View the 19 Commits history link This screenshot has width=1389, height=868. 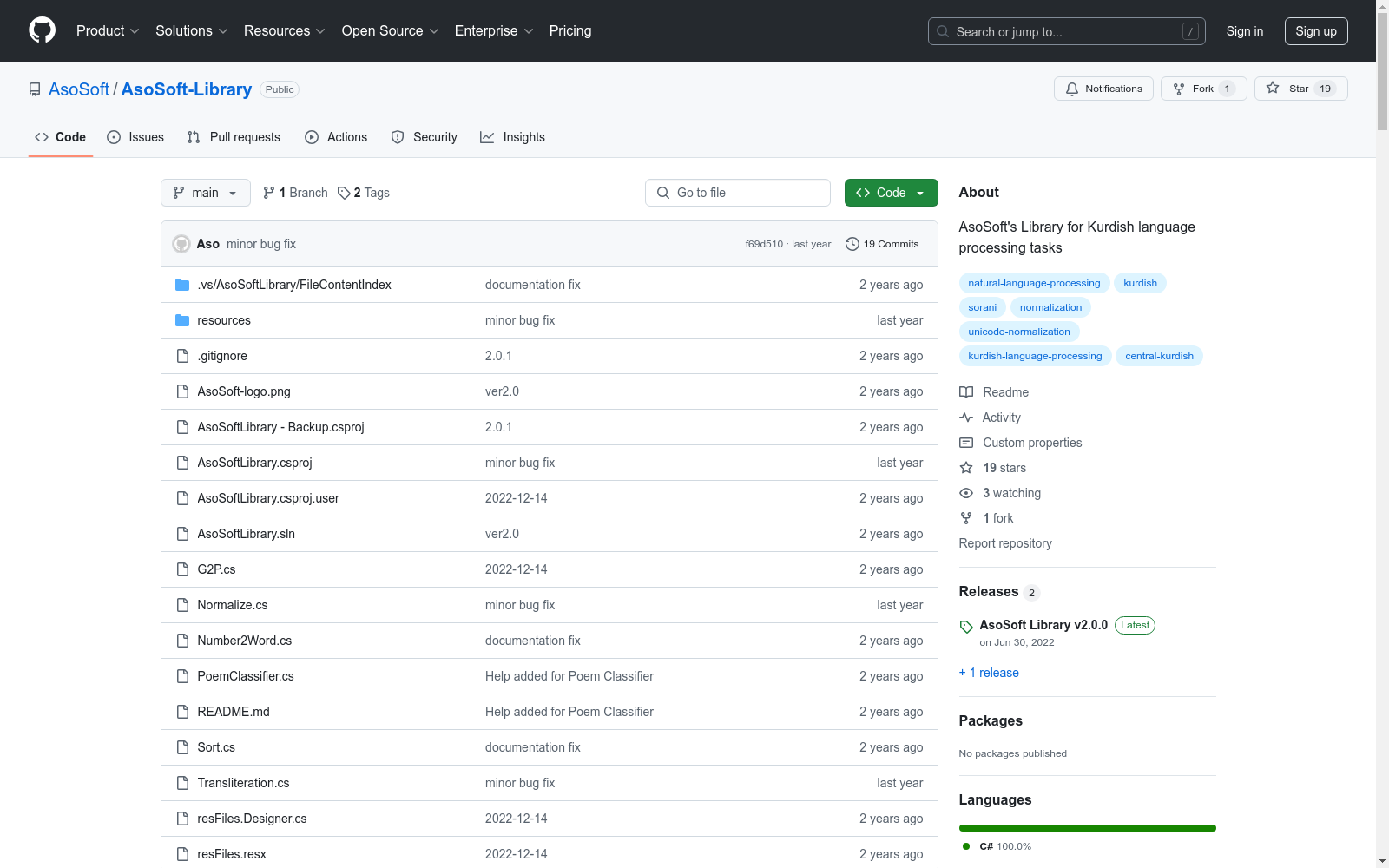(x=882, y=244)
